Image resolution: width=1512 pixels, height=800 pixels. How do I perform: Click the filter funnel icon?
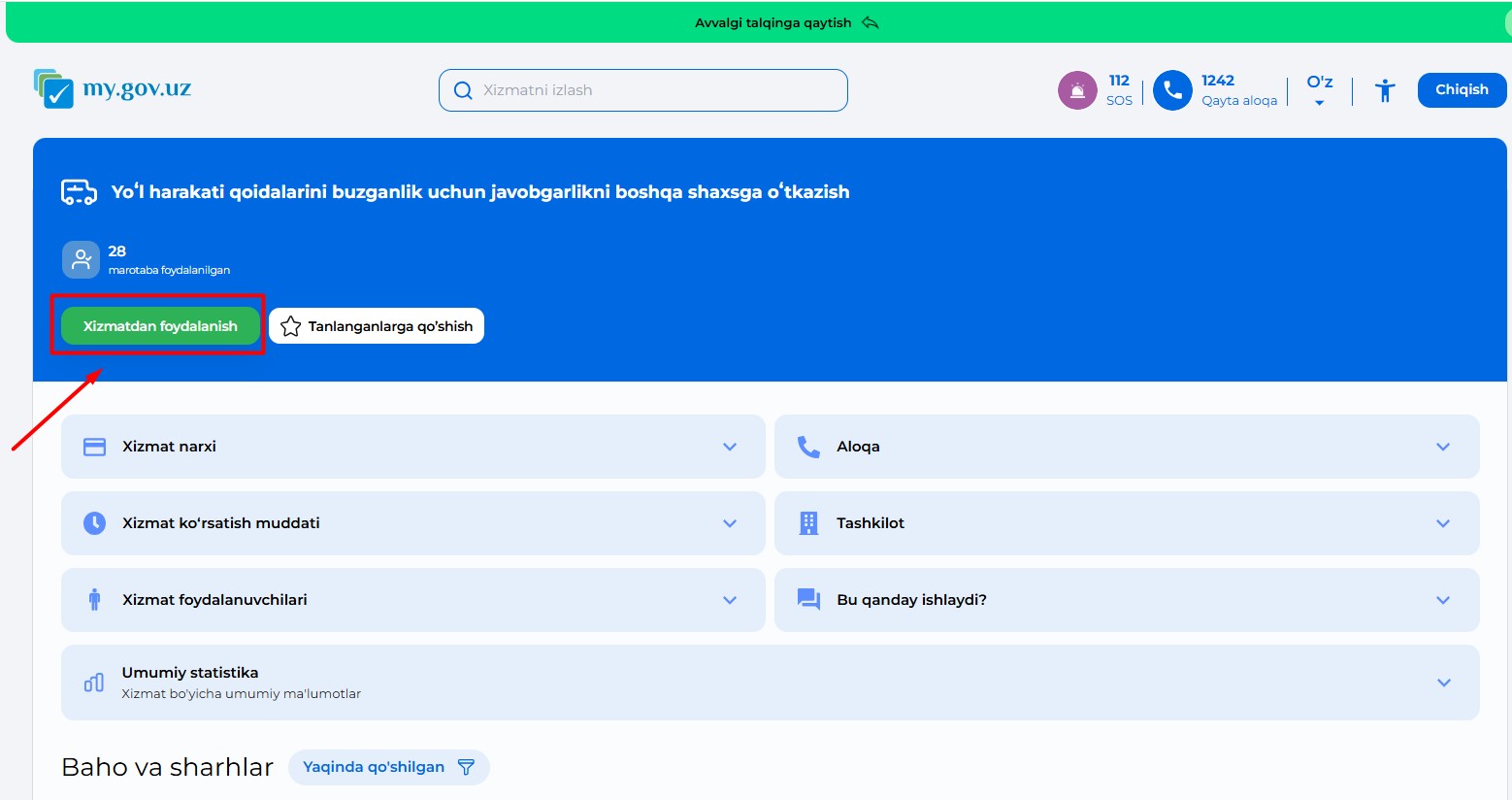point(466,767)
